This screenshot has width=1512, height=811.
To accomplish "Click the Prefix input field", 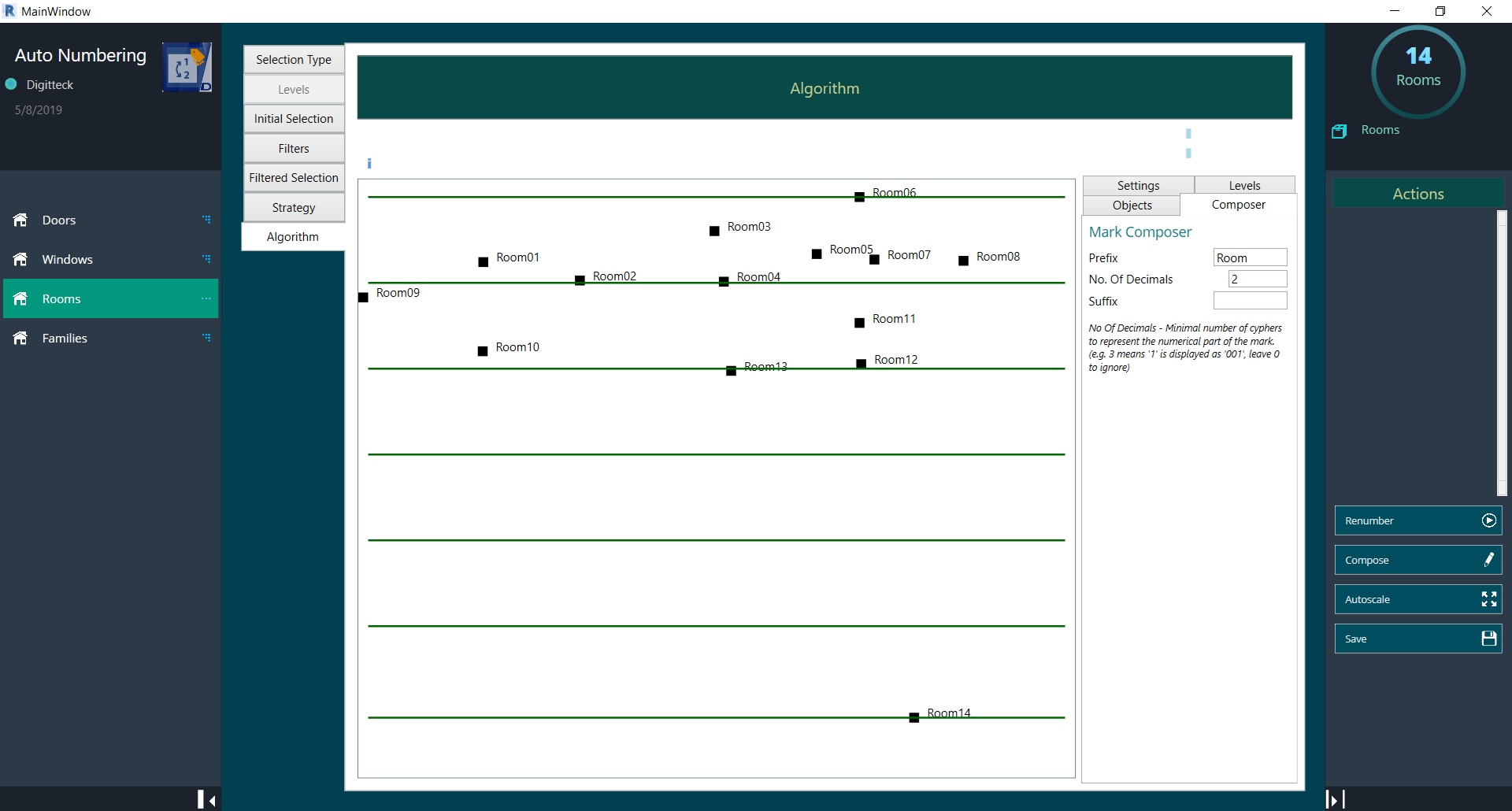I will (x=1251, y=257).
